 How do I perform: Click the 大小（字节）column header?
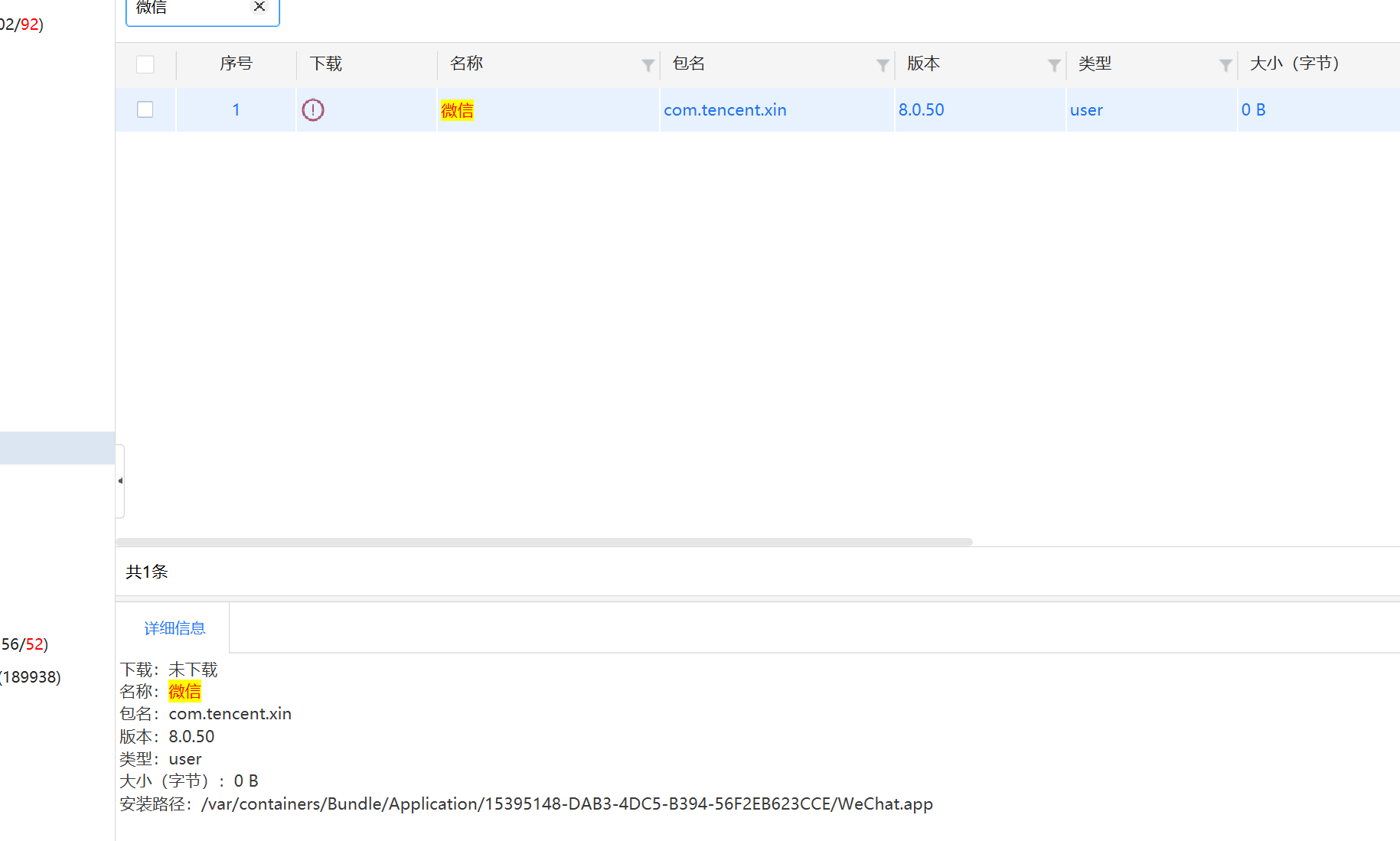click(1294, 64)
